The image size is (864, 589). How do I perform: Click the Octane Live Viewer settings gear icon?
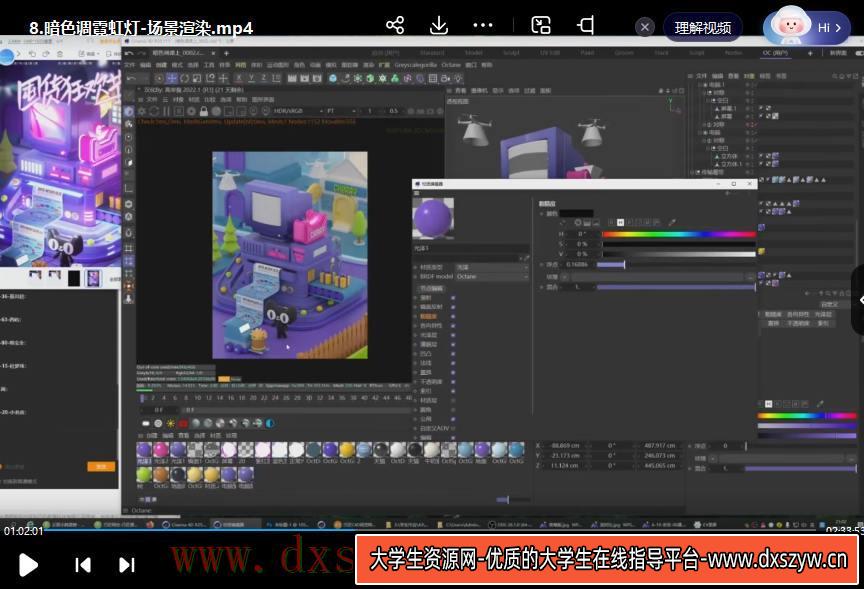coord(142,111)
